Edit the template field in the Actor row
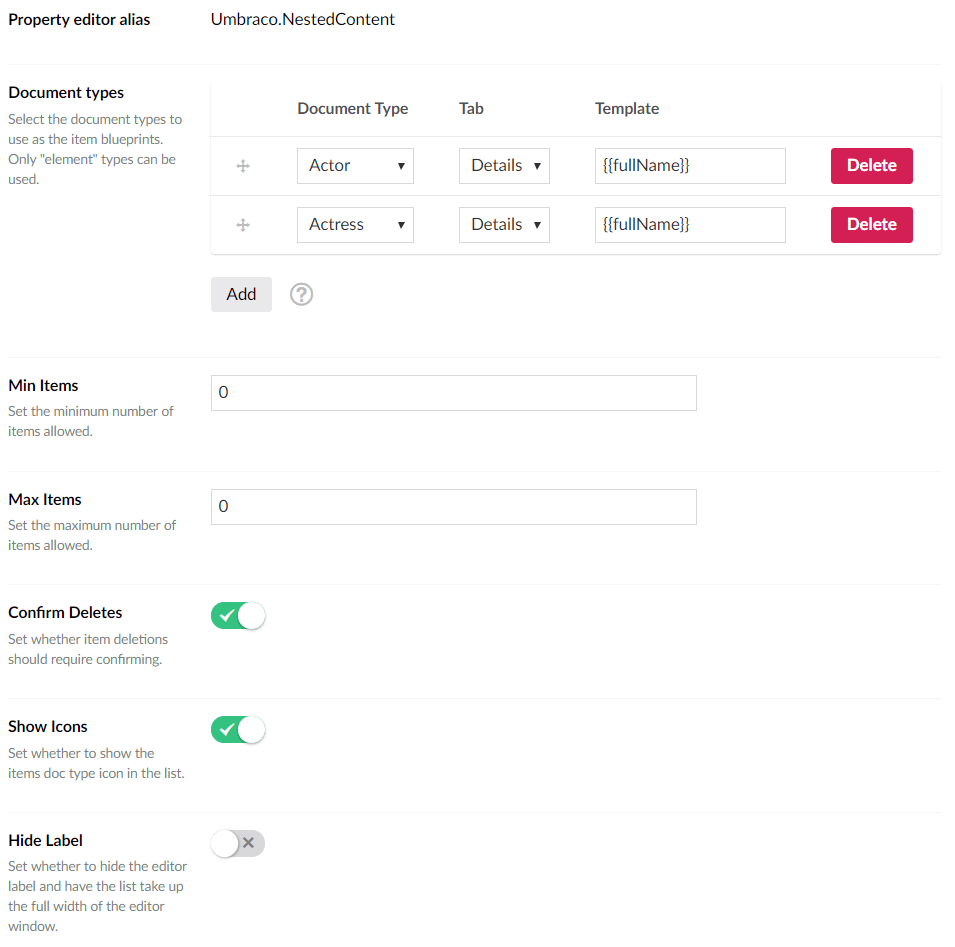Screen dimensions: 955x947 (690, 166)
